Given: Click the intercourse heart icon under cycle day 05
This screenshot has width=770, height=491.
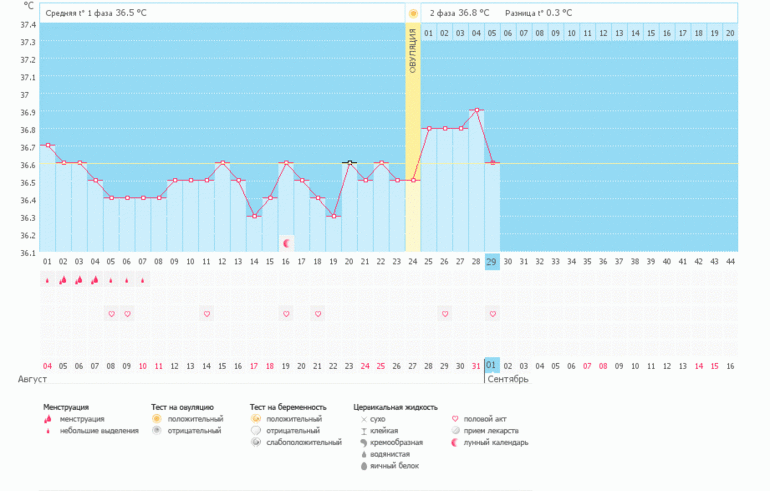Looking at the screenshot, I should click(x=111, y=314).
